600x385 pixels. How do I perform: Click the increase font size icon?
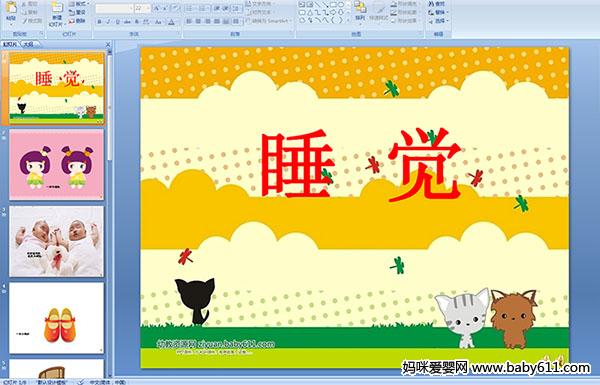point(157,8)
